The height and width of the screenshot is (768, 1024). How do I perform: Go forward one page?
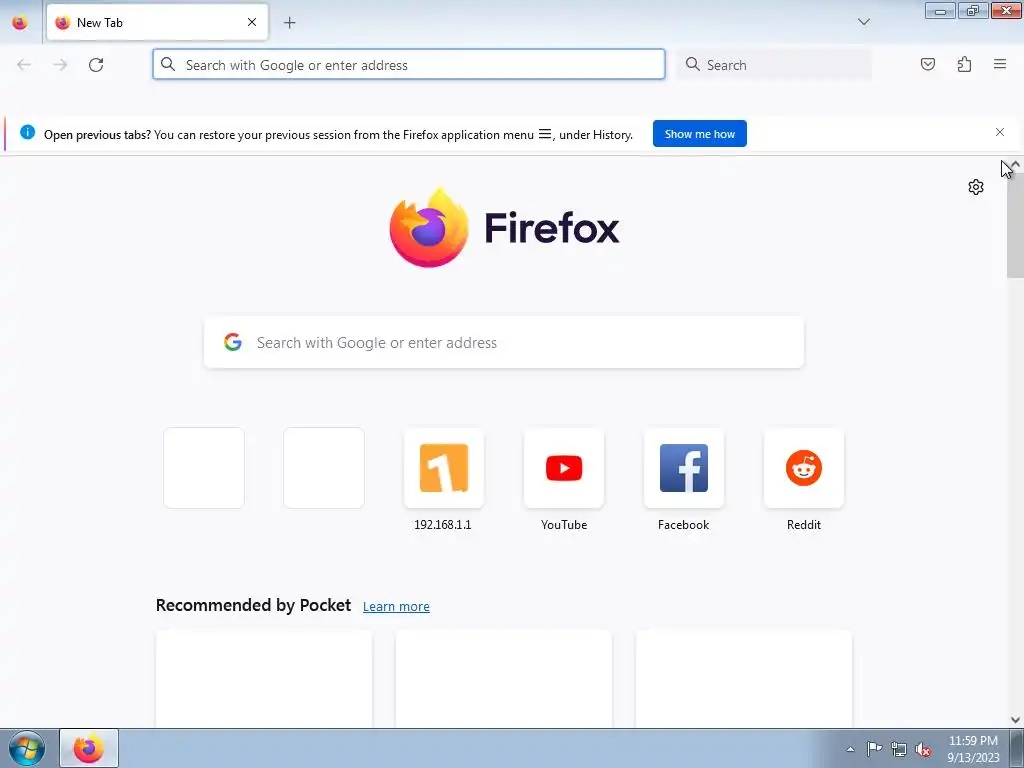[x=60, y=65]
